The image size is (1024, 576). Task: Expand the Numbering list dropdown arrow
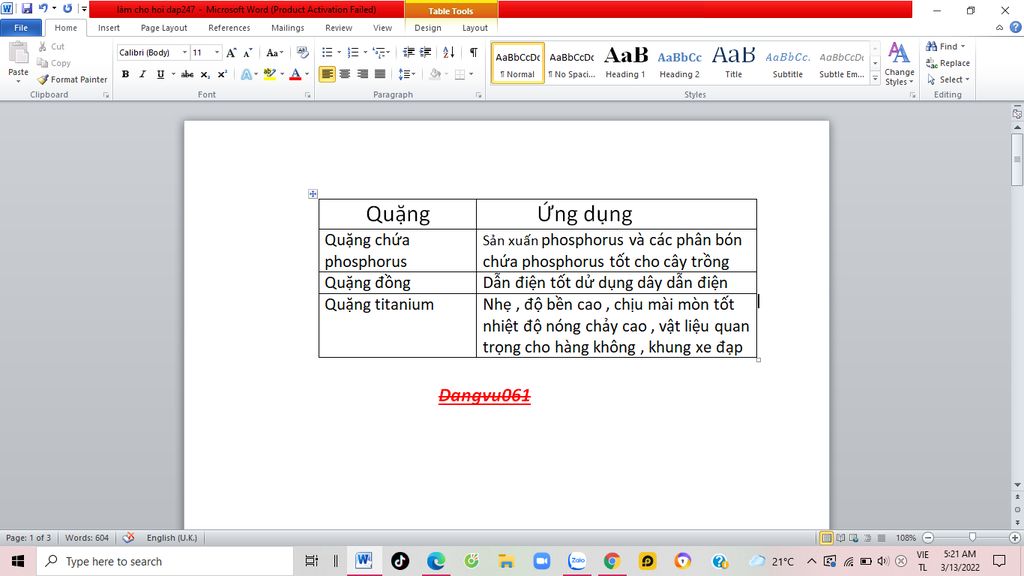365,52
